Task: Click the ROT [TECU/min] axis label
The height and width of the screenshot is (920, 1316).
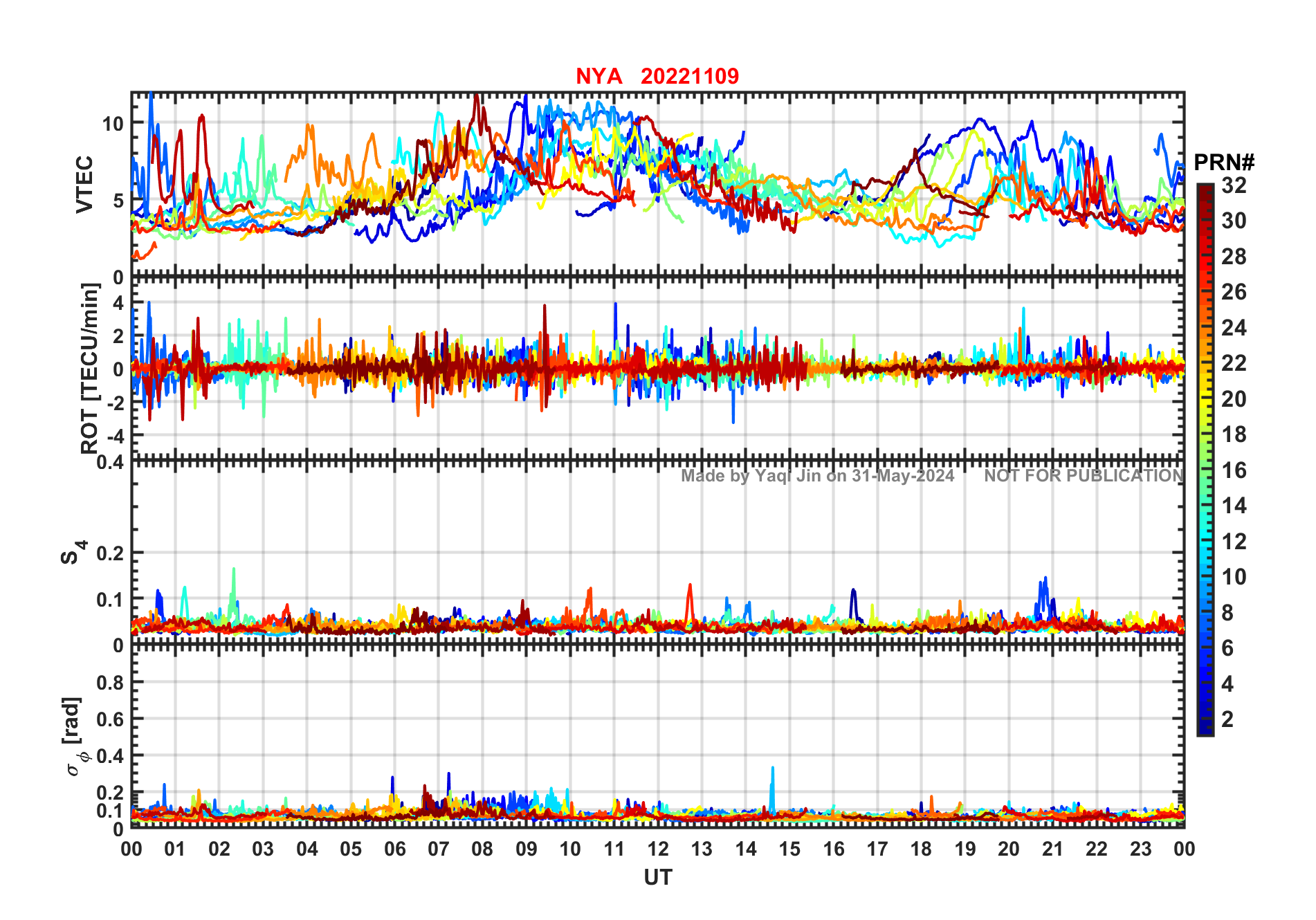Action: pyautogui.click(x=89, y=368)
